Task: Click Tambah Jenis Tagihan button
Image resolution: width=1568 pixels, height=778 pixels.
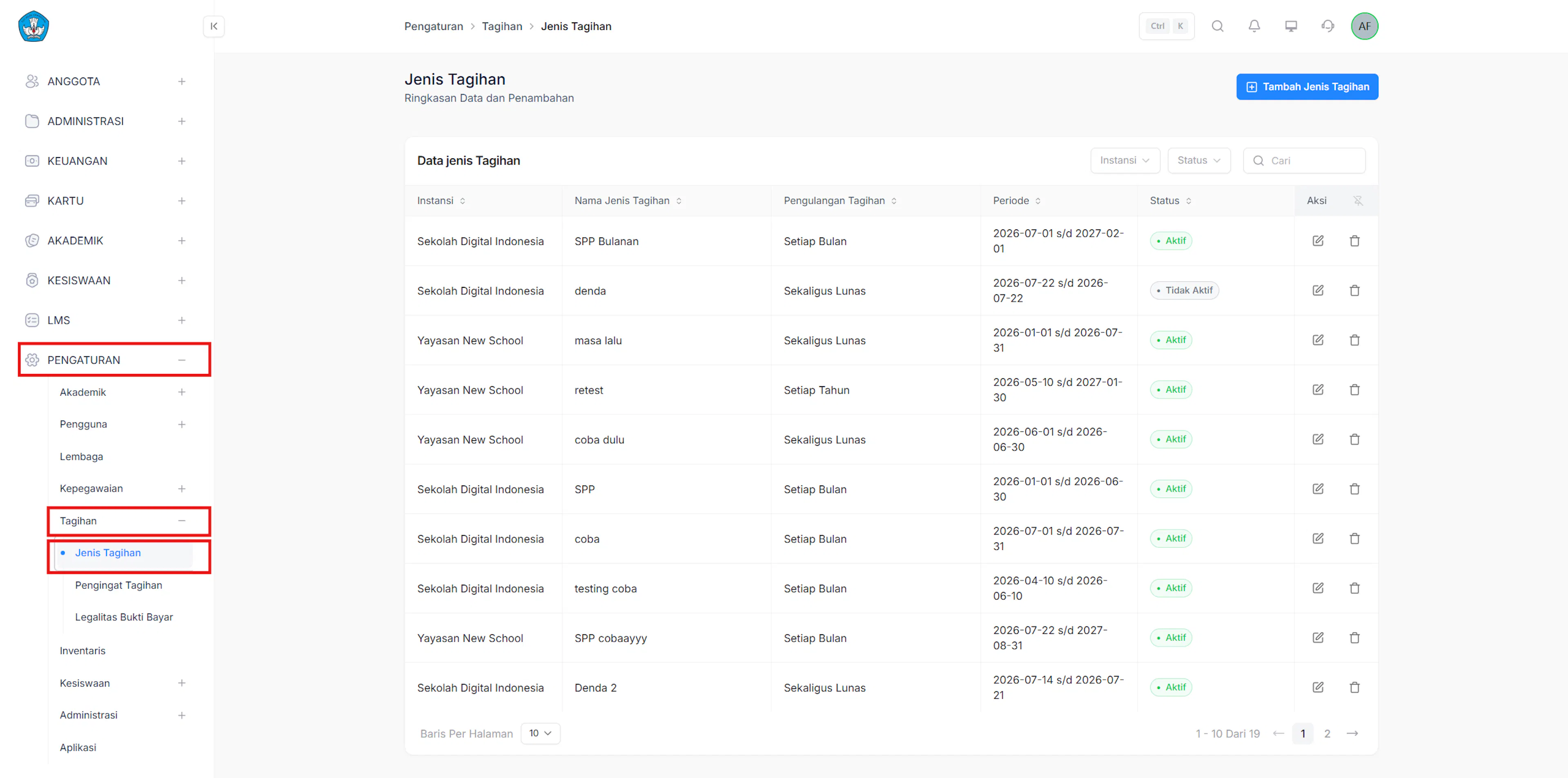Action: click(1307, 87)
